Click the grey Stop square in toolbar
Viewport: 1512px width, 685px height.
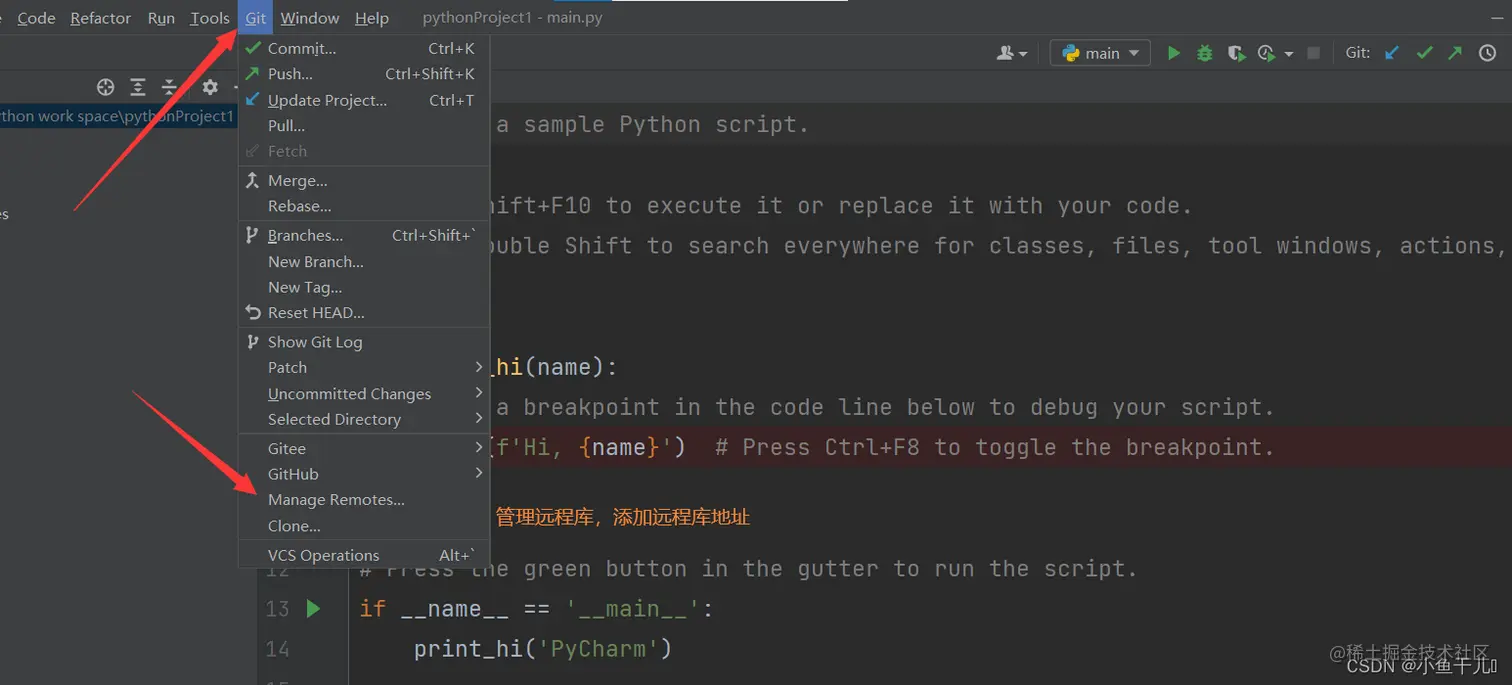1314,53
